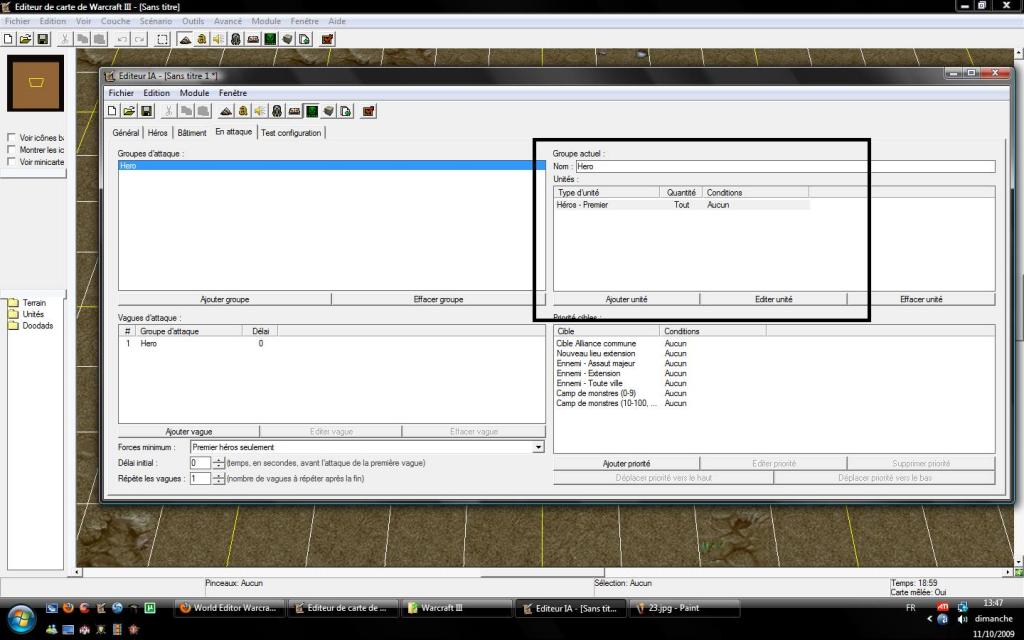Test the map from main window toolbar
Screen dimensions: 1024x640
327,39
